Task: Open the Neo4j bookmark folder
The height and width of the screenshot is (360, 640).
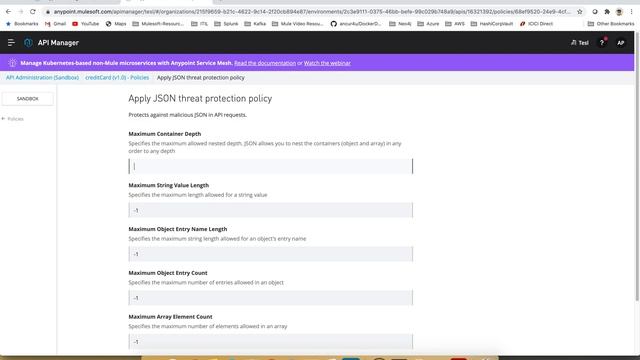Action: (400, 24)
